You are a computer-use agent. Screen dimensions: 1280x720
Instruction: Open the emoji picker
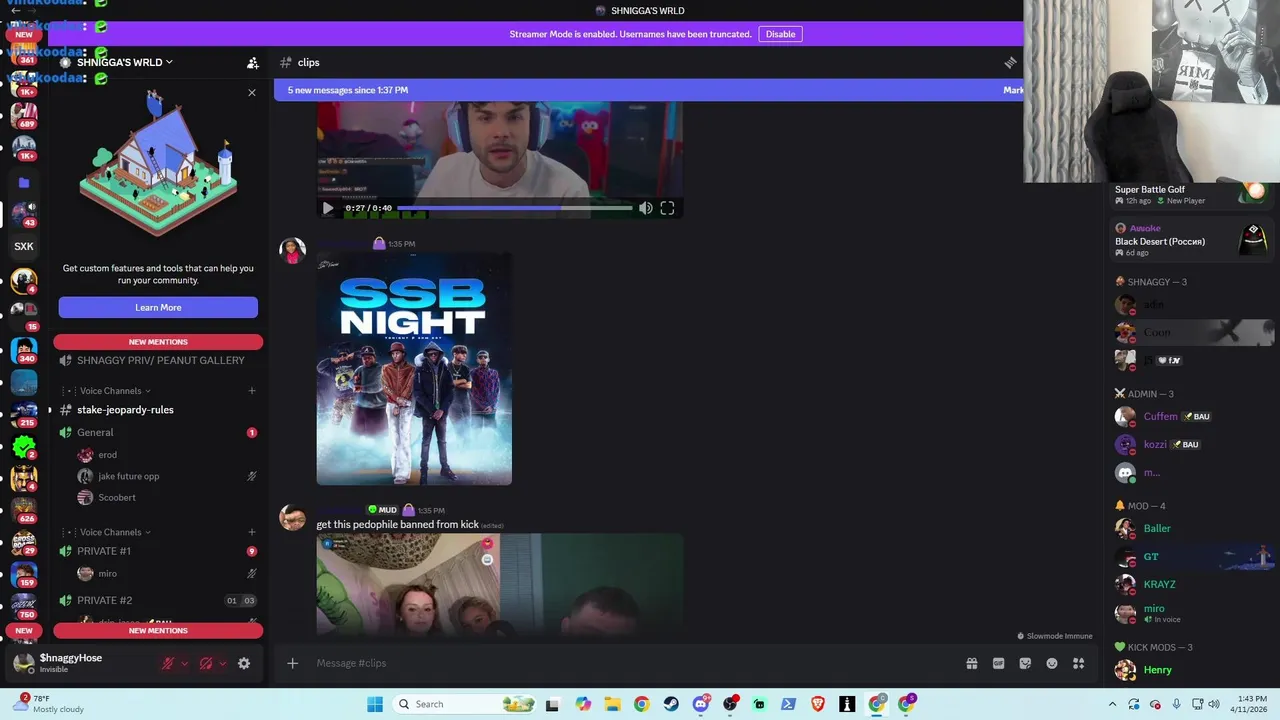tap(1052, 663)
